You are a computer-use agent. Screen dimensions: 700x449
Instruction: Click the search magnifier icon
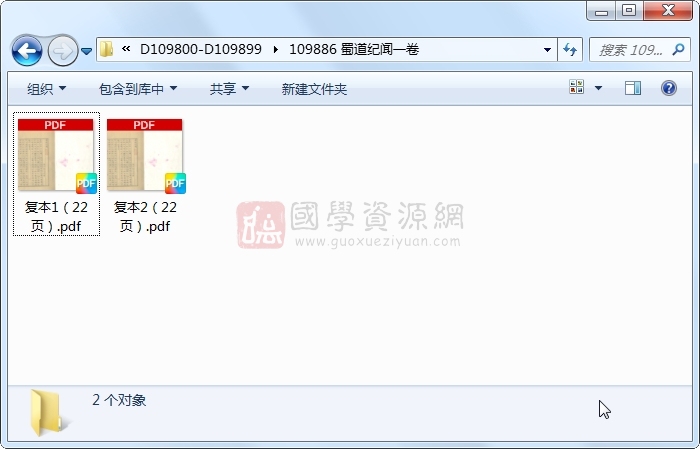678,50
